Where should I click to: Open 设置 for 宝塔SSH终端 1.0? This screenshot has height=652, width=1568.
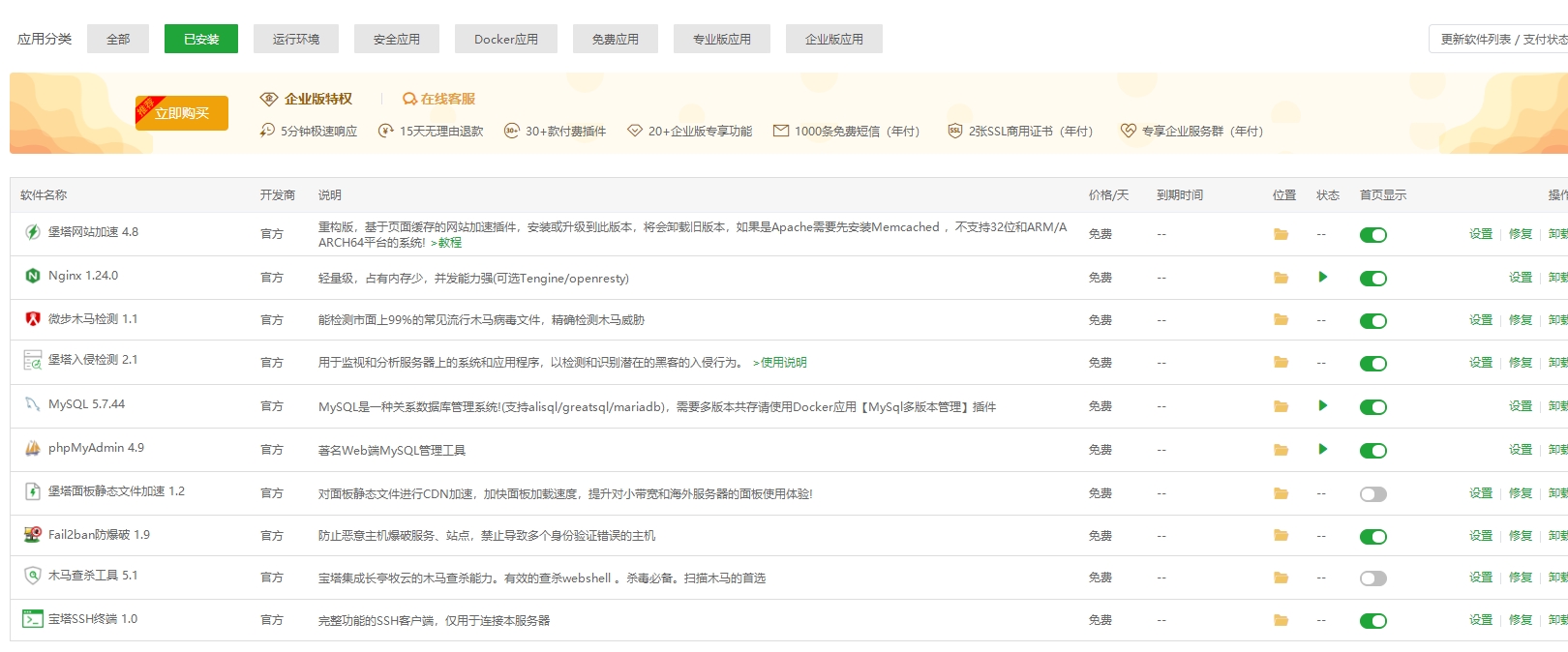[x=1481, y=620]
